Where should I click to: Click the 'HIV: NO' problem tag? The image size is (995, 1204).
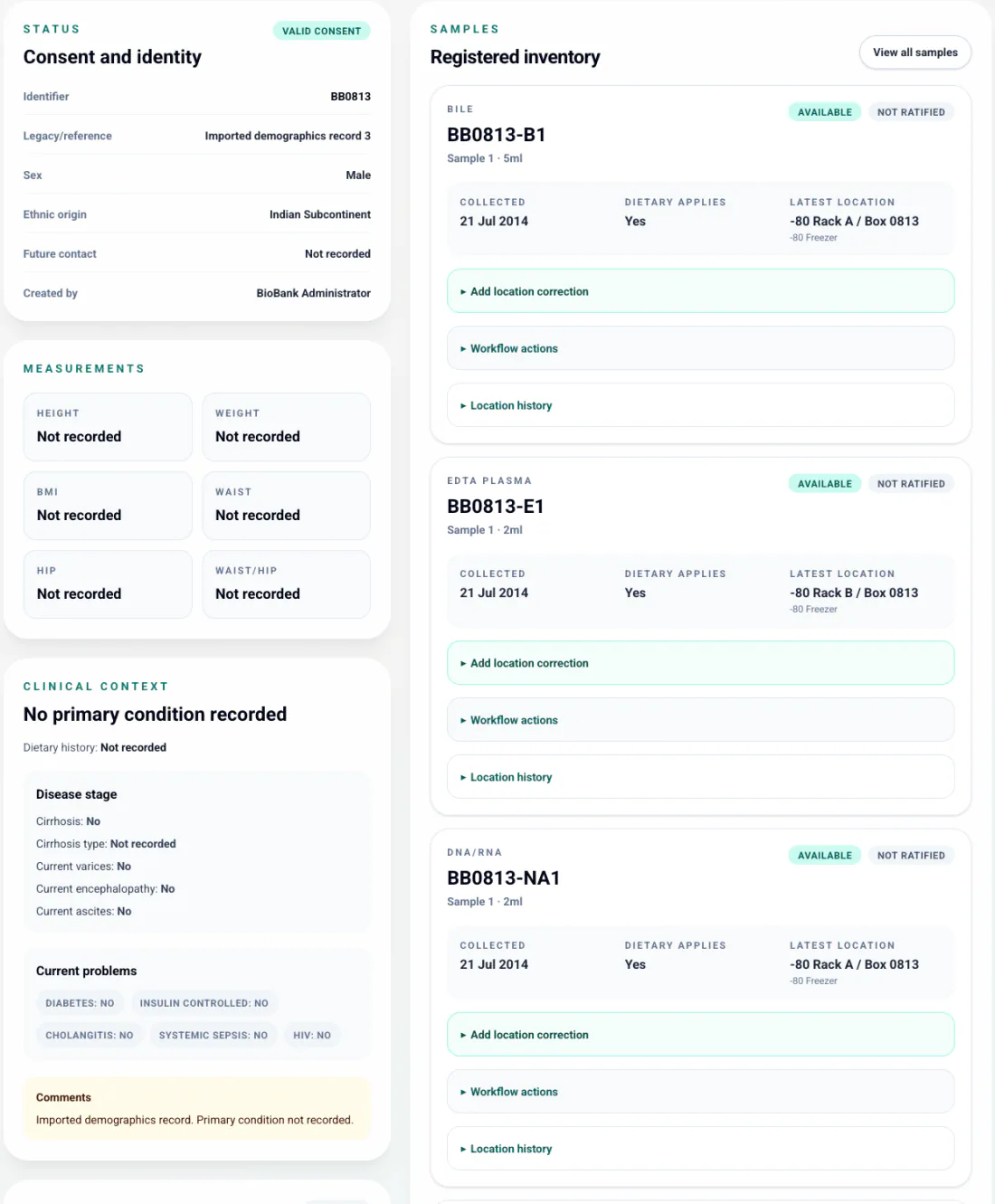click(312, 1035)
